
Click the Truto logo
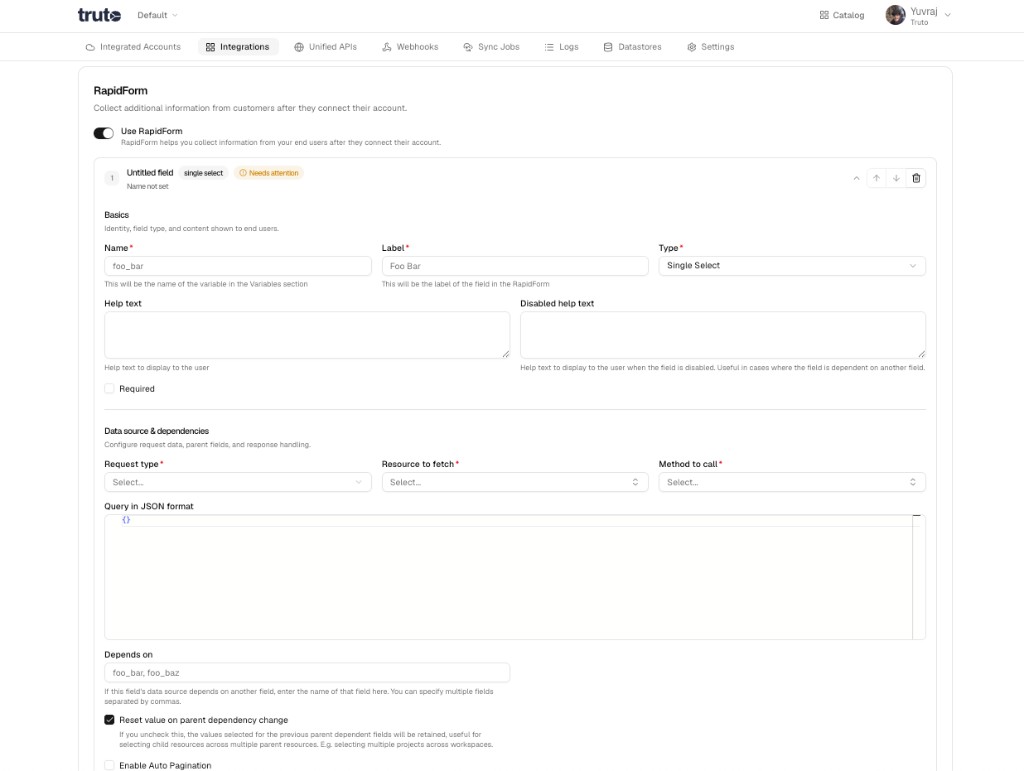(x=99, y=14)
